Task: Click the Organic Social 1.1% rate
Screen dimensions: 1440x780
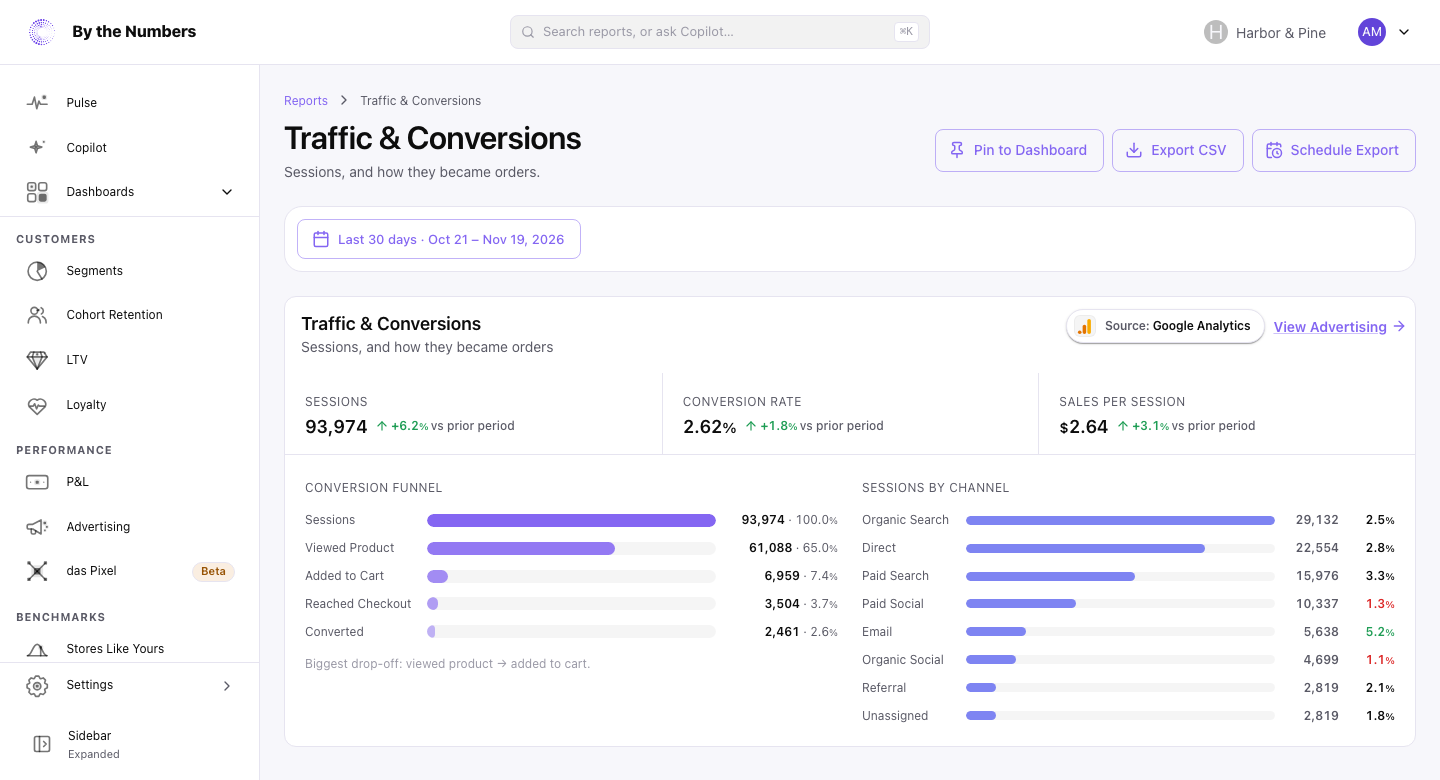Action: 1380,660
